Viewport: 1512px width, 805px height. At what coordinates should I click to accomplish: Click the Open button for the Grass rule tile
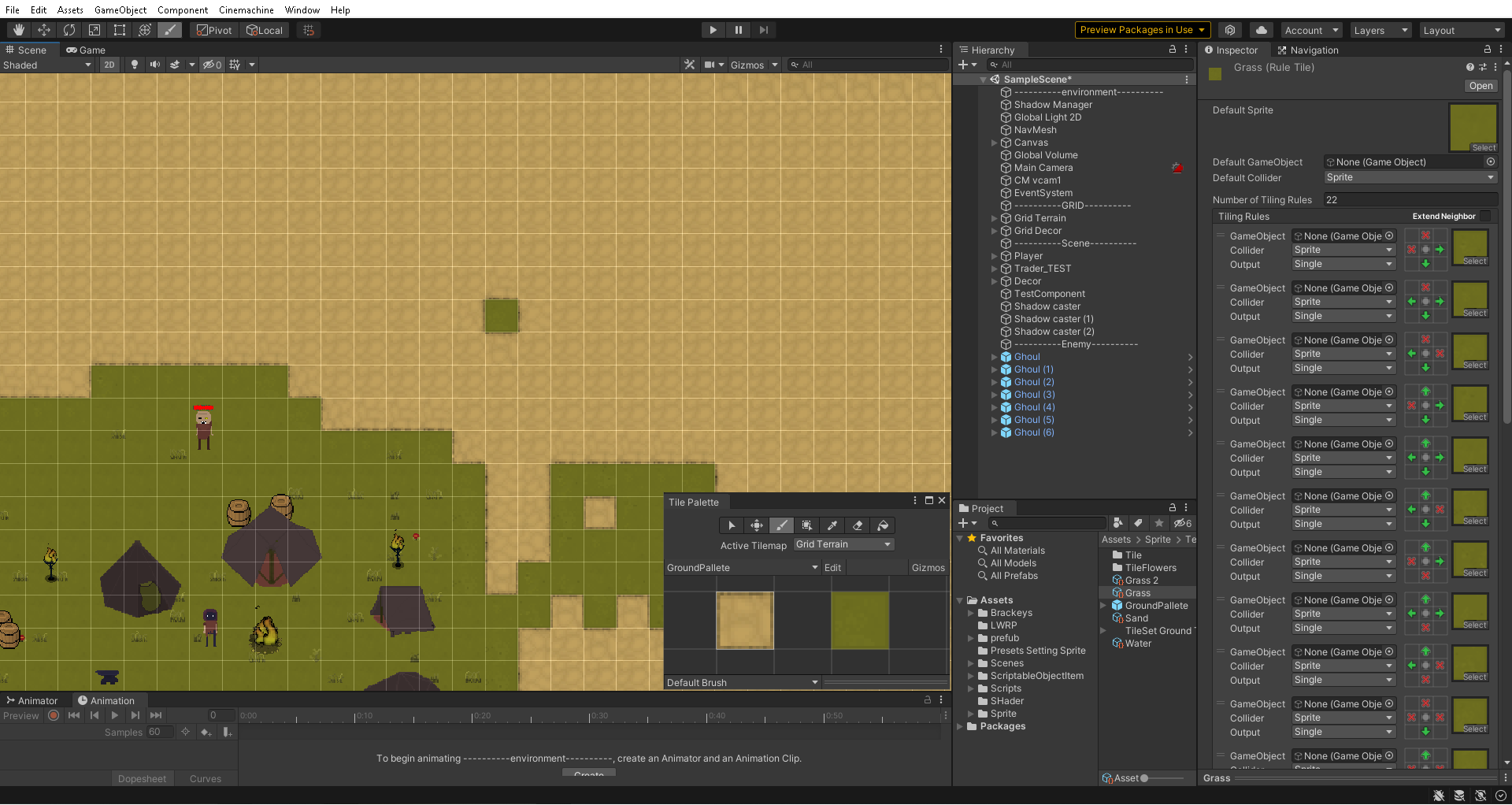pyautogui.click(x=1480, y=85)
